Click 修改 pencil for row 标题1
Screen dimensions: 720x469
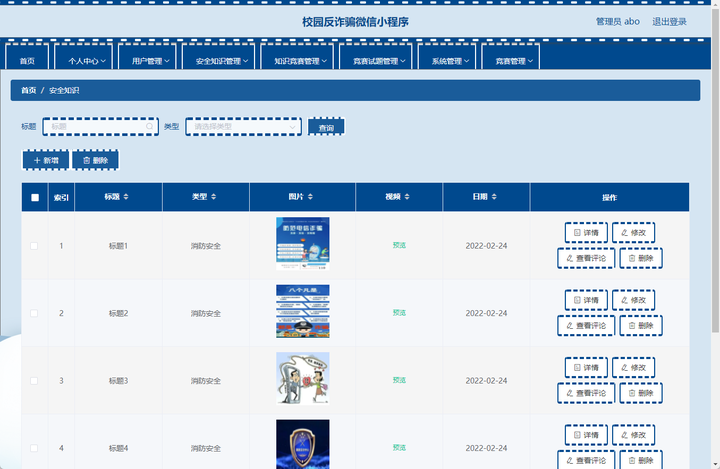[634, 232]
